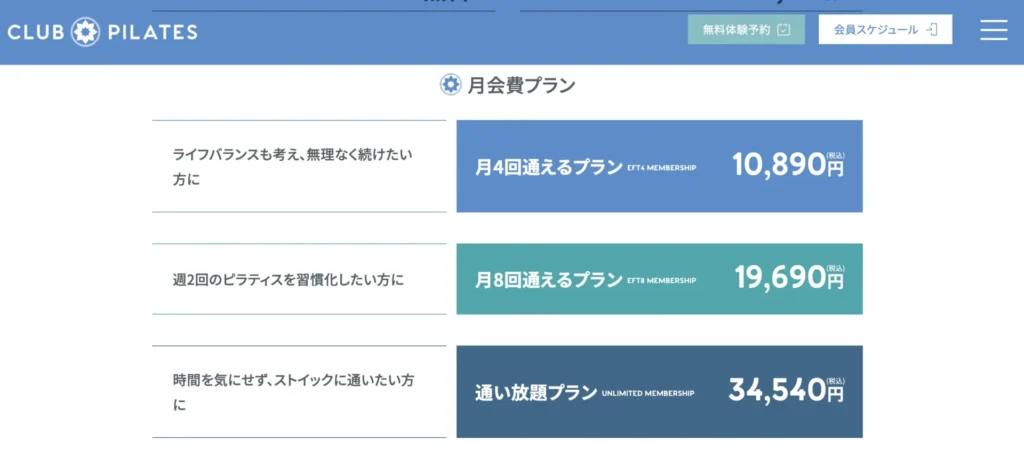Pick the 通い放題プラン title
Screen dimensions: 1024x449
coord(535,392)
